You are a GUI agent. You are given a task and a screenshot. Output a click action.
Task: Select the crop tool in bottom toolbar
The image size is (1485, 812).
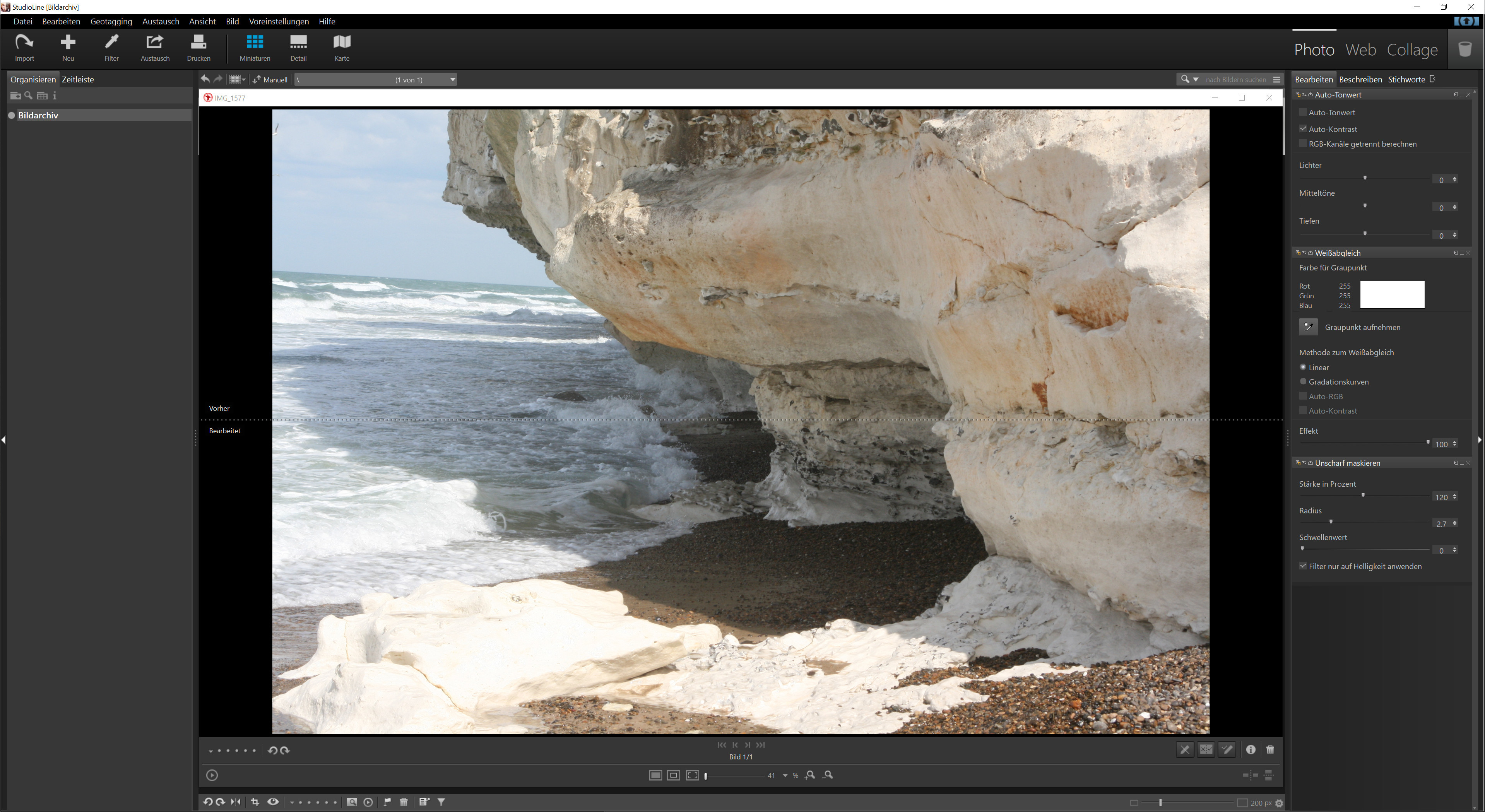click(x=255, y=802)
